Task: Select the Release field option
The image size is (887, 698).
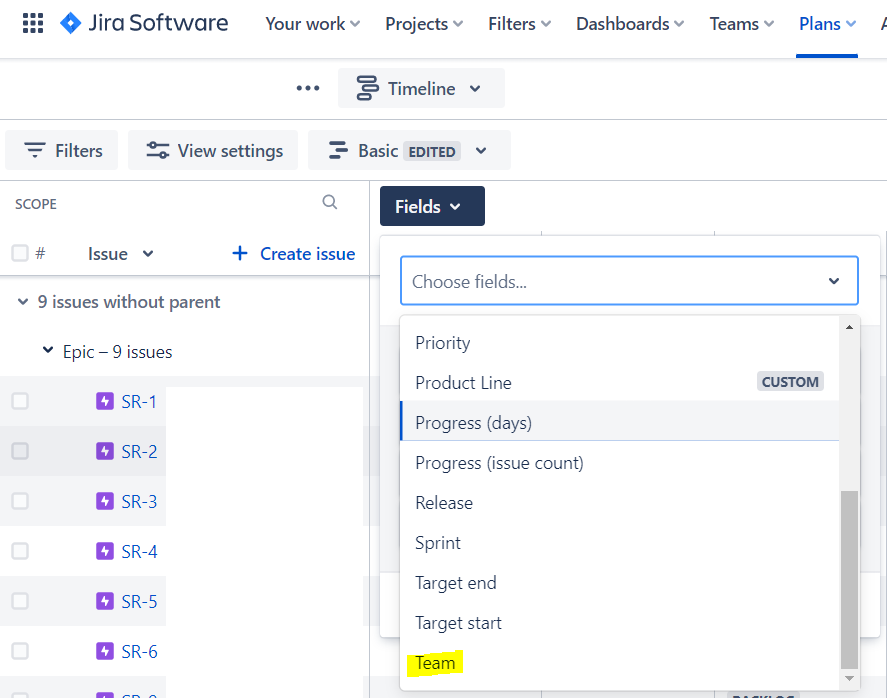Action: pos(619,503)
